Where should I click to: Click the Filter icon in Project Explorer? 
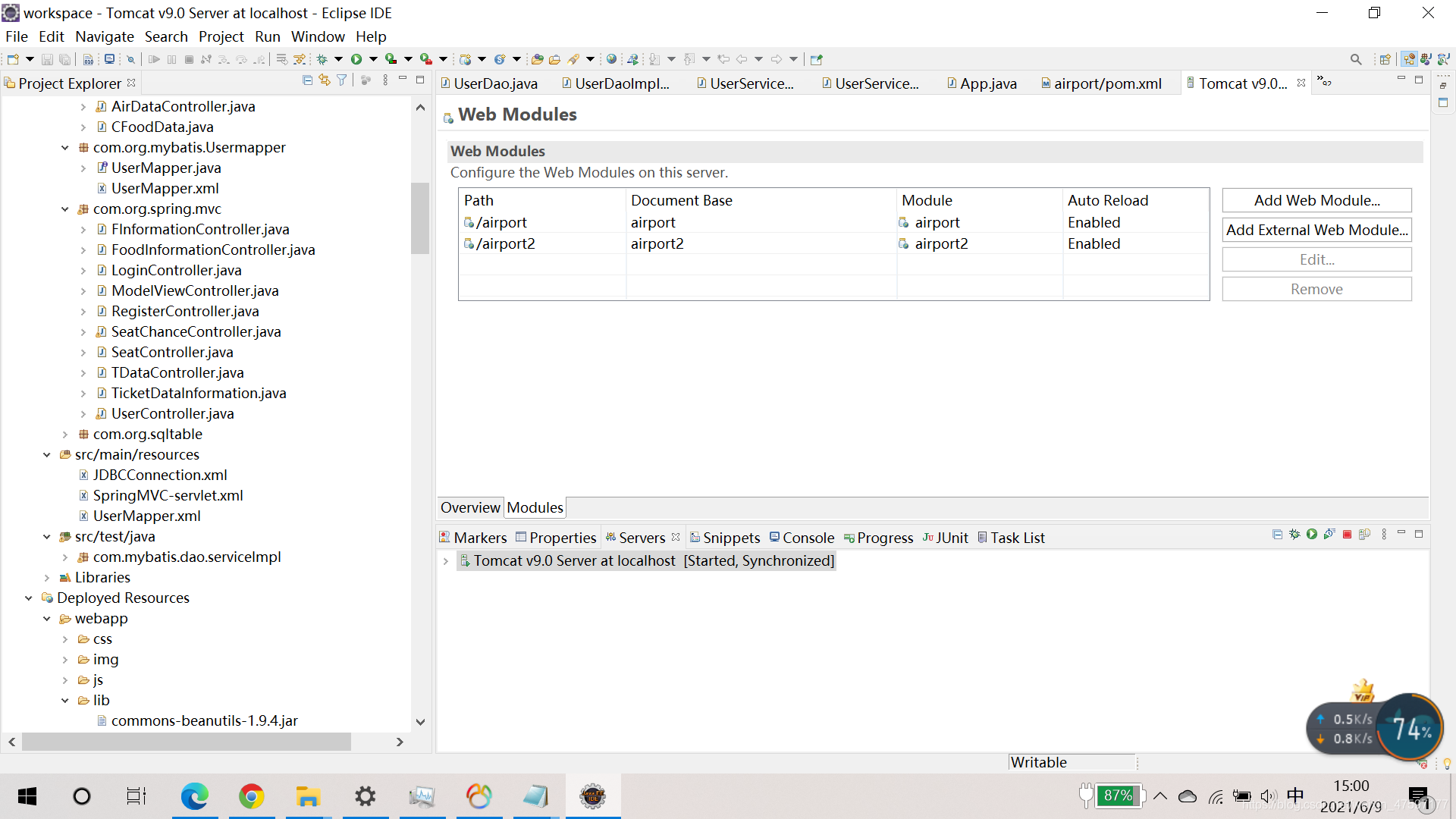(x=342, y=80)
